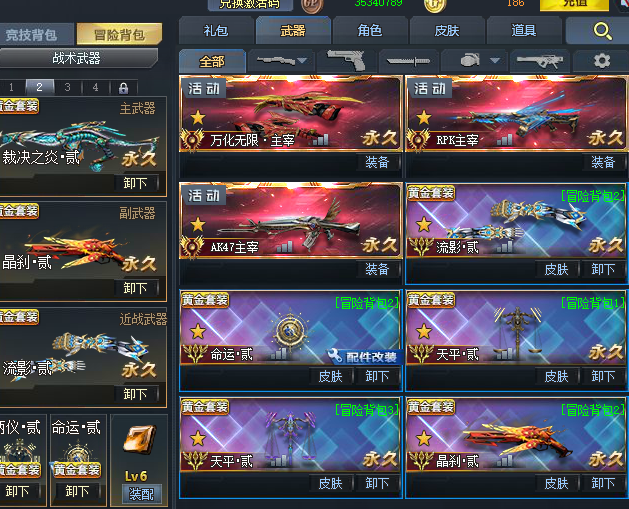Equip the 万化无限·主宰 weapon
Screen dimensions: 629x509
click(377, 162)
